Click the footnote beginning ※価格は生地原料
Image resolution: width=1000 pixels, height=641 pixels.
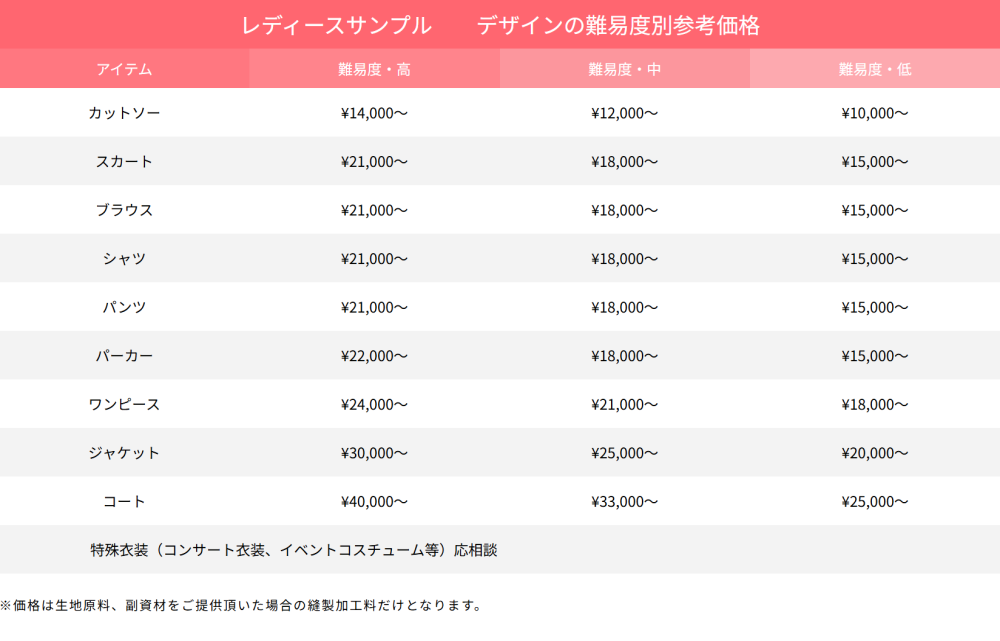(242, 605)
